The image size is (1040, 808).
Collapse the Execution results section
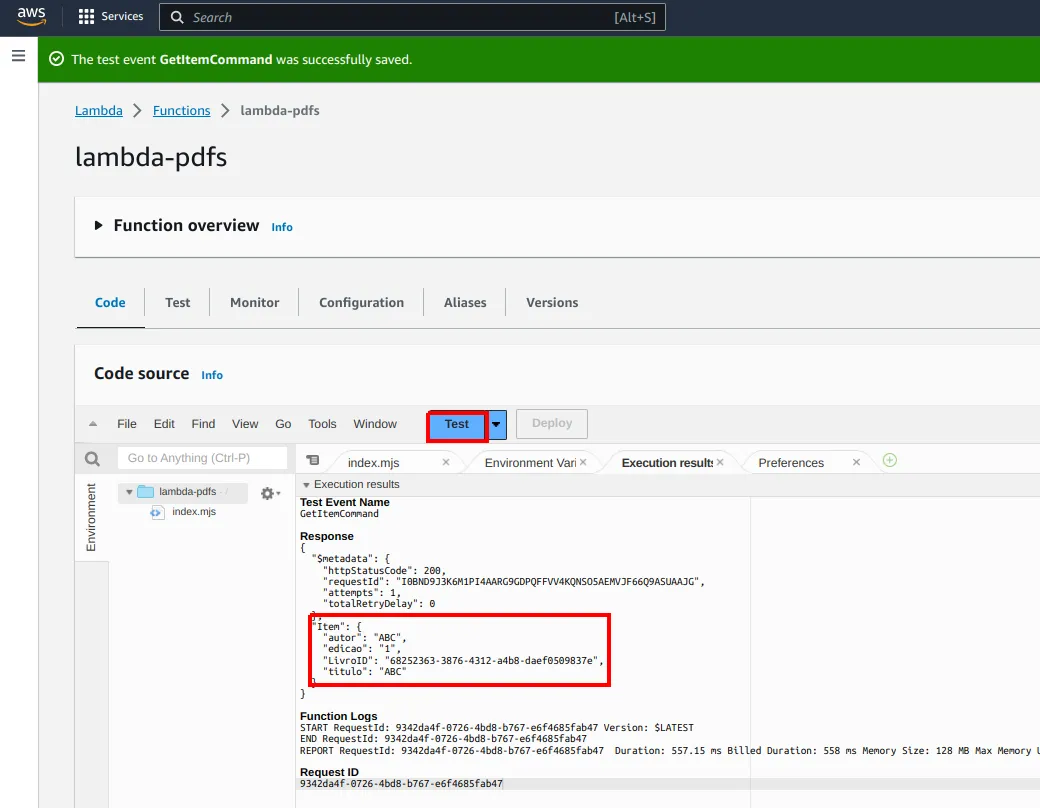click(306, 485)
